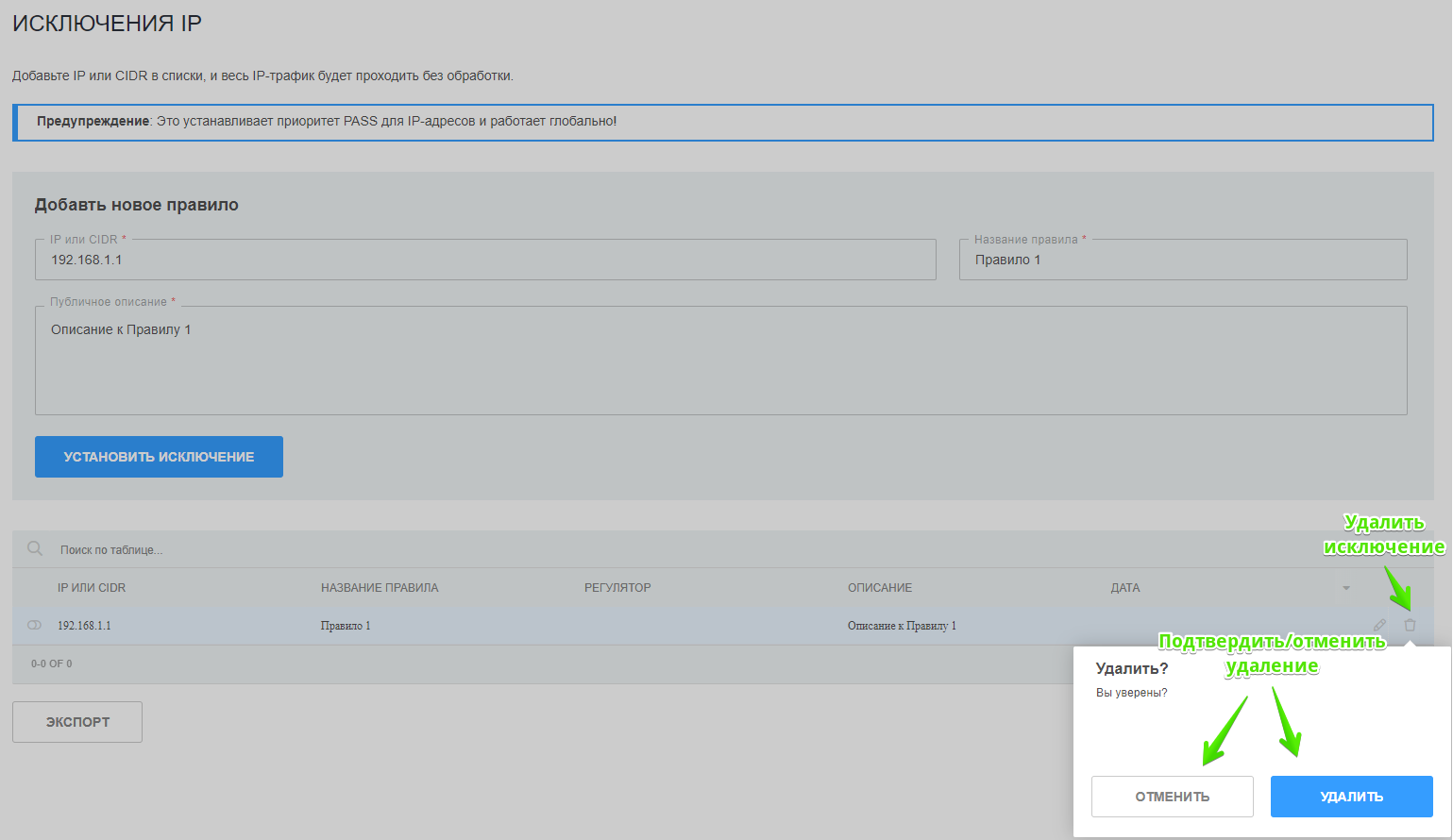Click the Название правила input field
Viewport: 1453px width, 840px height.
(1182, 260)
